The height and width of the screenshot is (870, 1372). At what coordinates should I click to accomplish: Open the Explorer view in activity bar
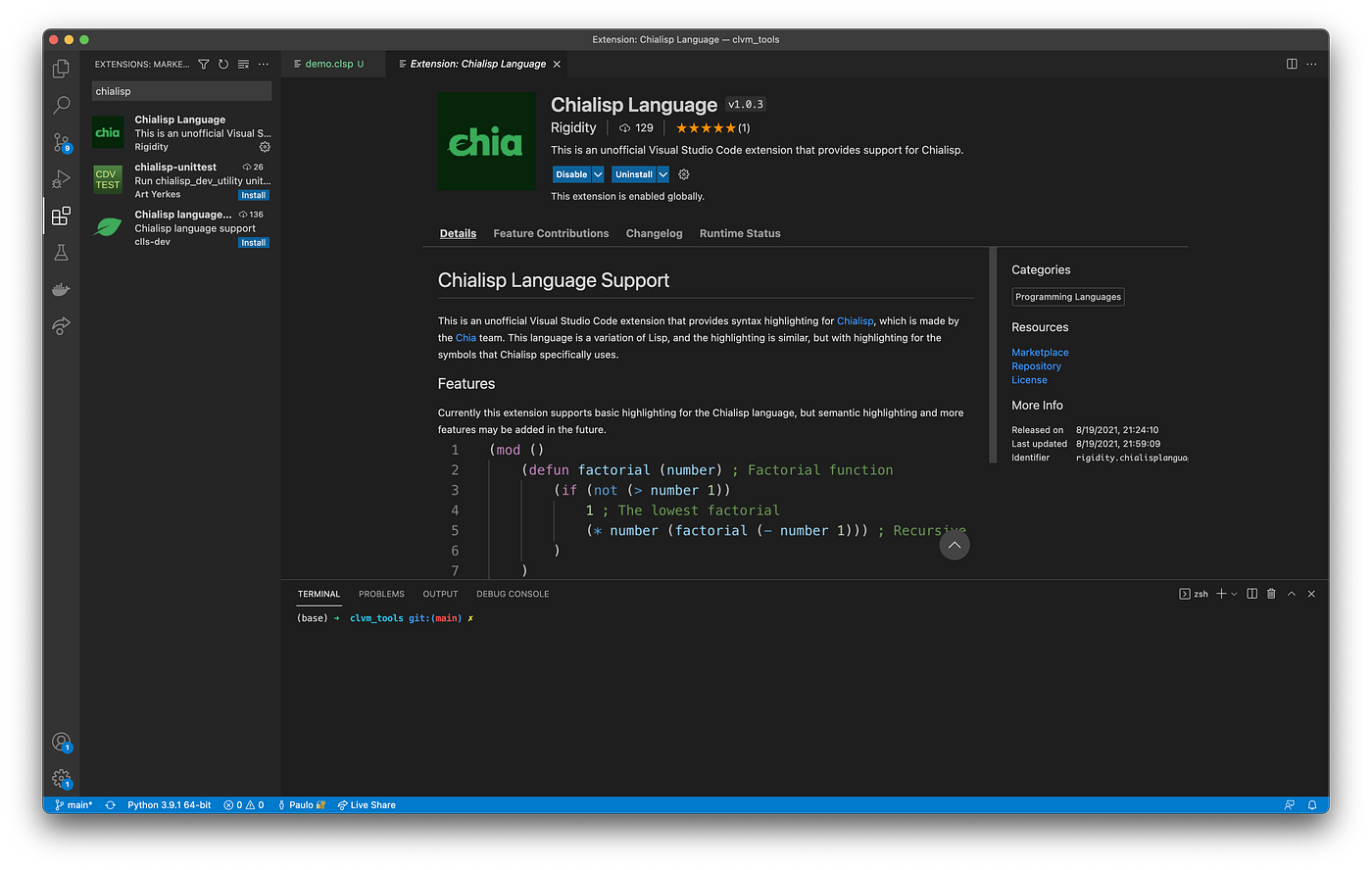coord(61,69)
